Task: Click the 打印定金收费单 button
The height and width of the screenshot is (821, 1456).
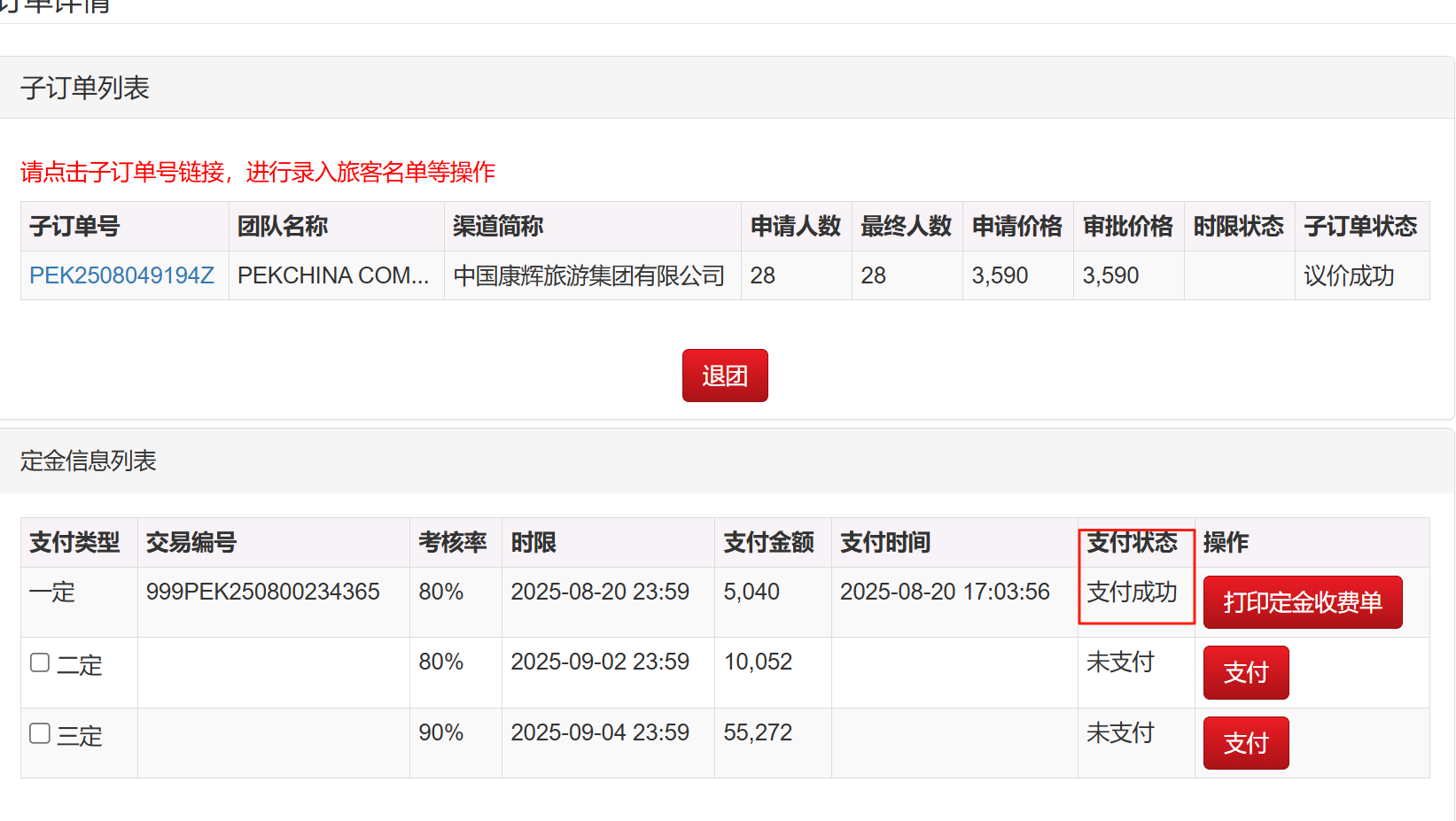Action: [x=1302, y=602]
